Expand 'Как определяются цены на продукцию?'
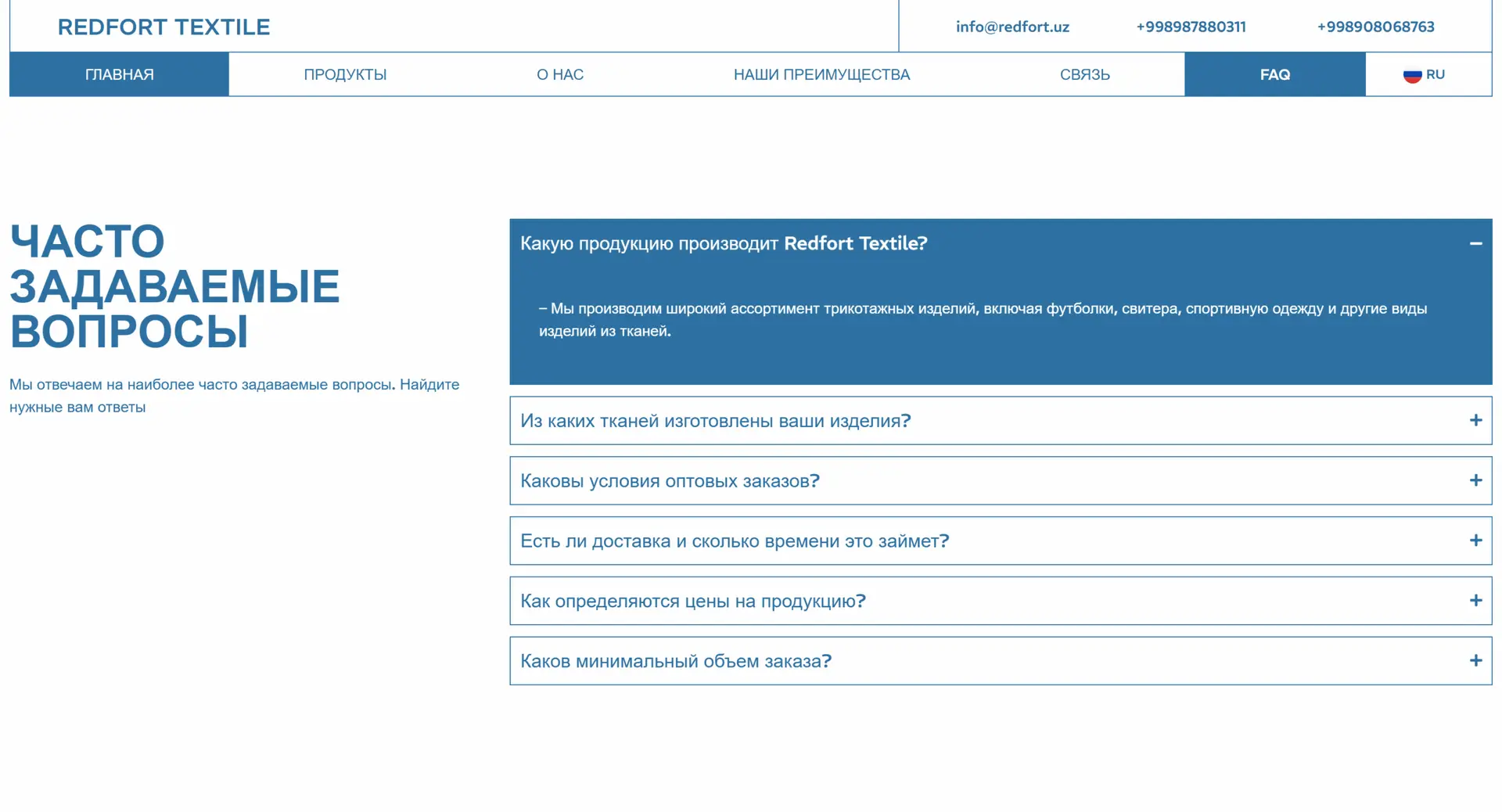1502x812 pixels. (x=692, y=602)
